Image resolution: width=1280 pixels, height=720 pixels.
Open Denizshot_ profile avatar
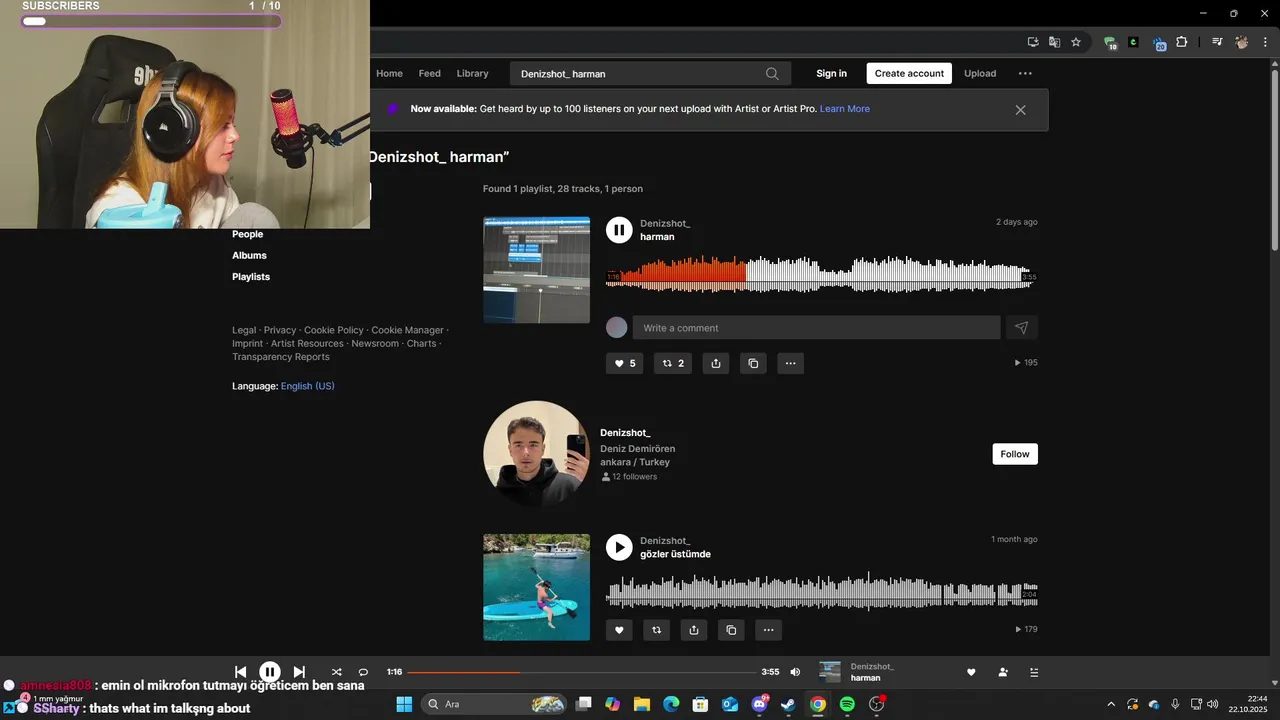536,454
